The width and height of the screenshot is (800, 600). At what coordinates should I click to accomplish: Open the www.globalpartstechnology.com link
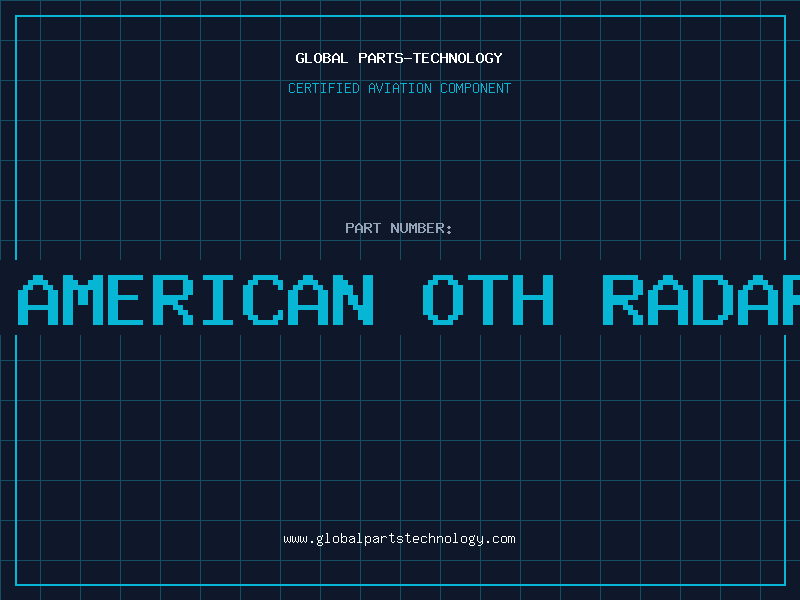pyautogui.click(x=399, y=539)
